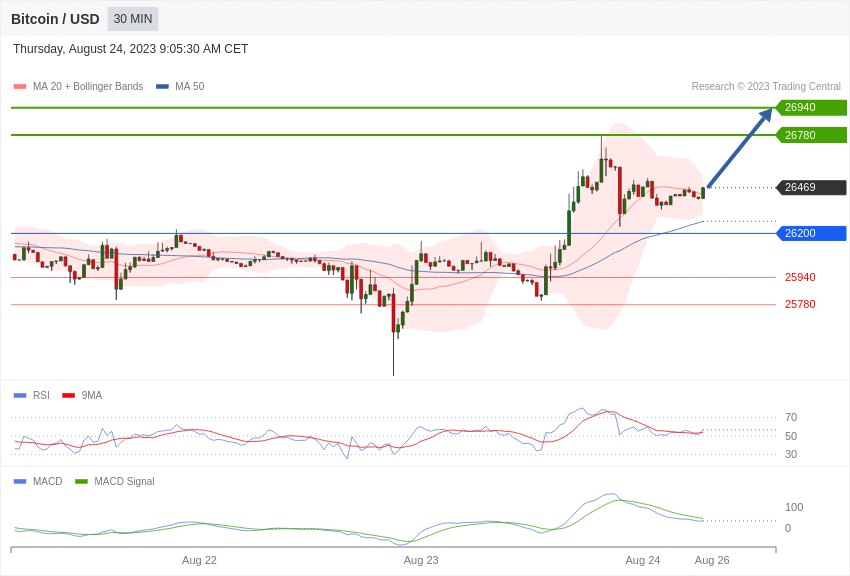Click the MA 50 legend color swatch

[162, 86]
